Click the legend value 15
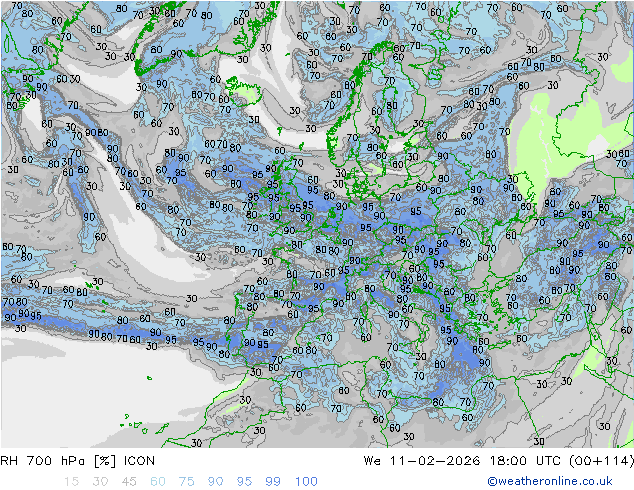 coord(71,482)
